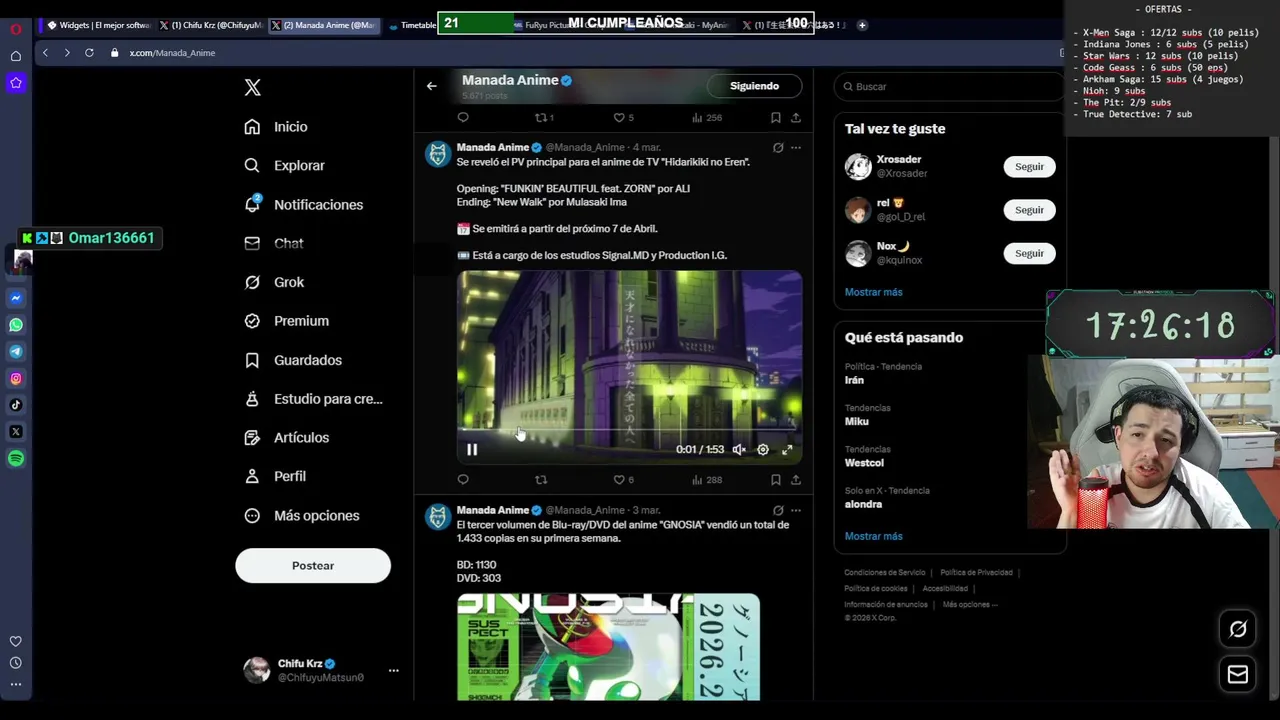Click the Buscar search field
Viewport: 1280px width, 720px height.
pos(948,86)
